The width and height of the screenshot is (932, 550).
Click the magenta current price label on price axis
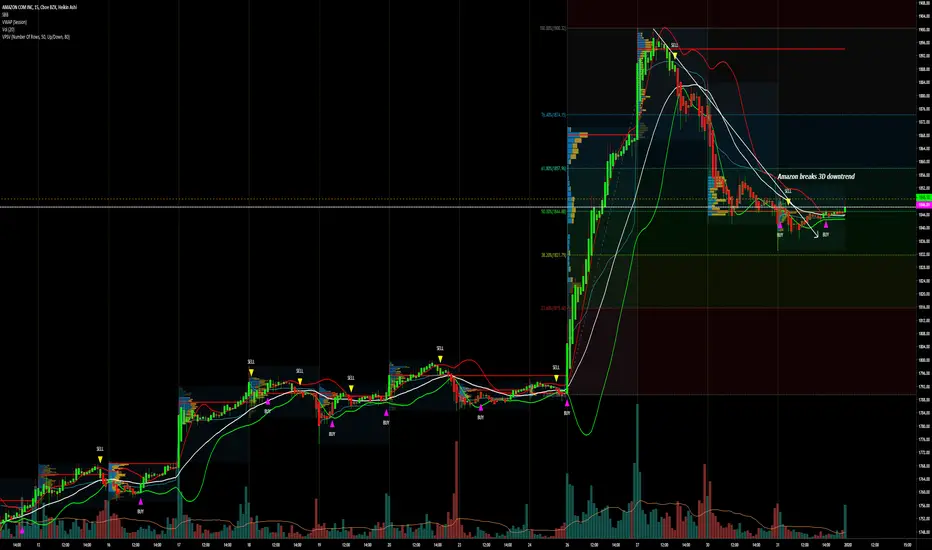pos(924,205)
